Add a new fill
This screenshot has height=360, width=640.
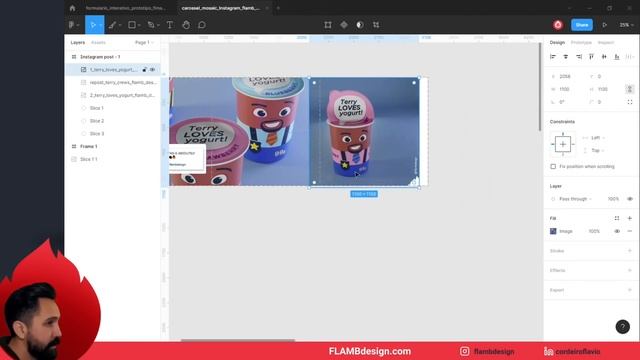pyautogui.click(x=630, y=218)
